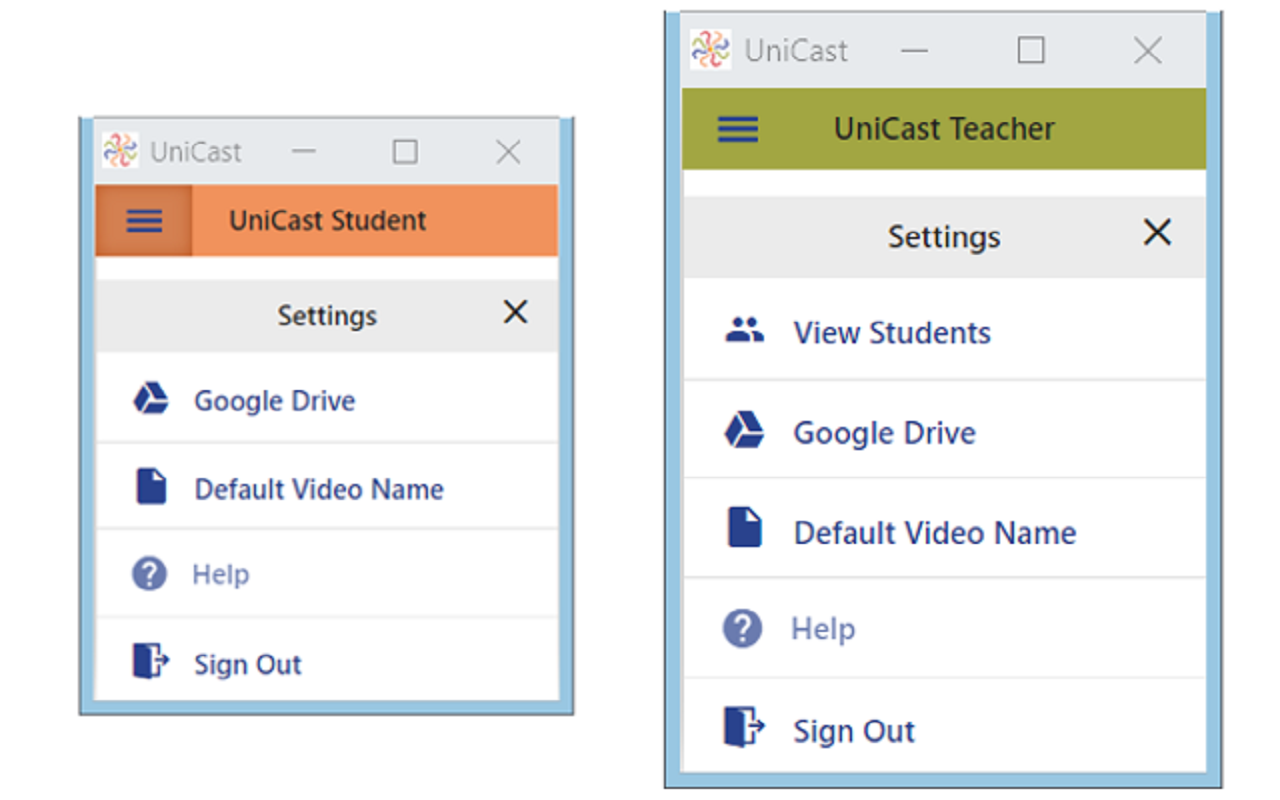Viewport: 1280px width, 800px height.
Task: Select Sign Out label in Student settings
Action: (248, 665)
